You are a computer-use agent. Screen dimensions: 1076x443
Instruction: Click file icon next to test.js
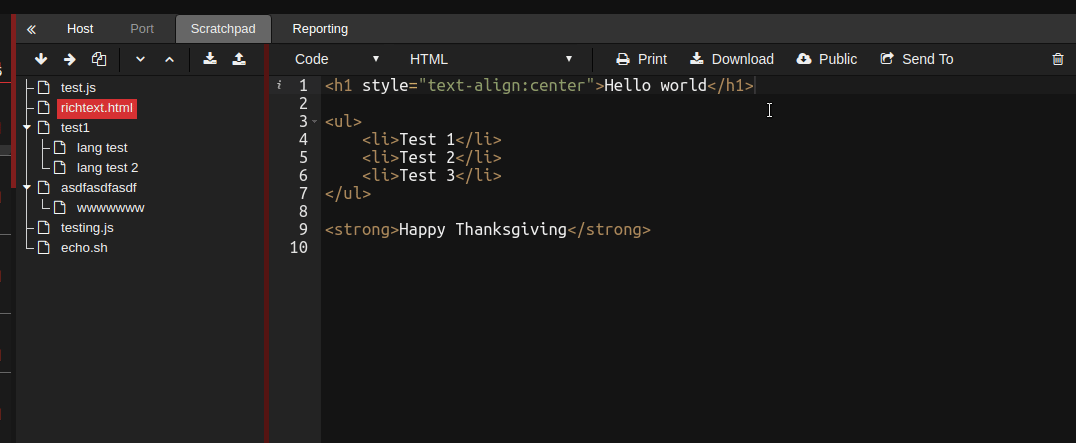(44, 88)
